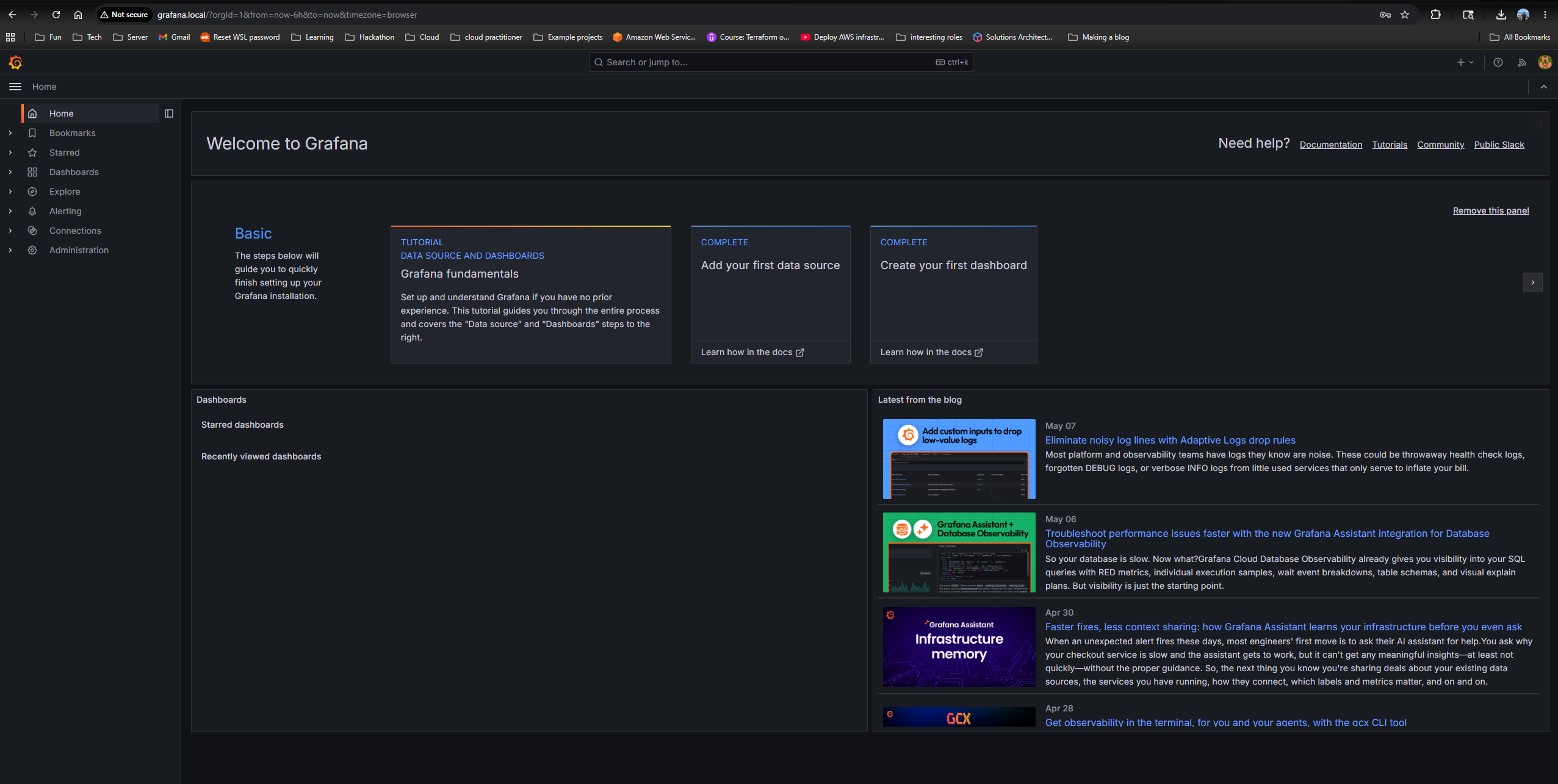
Task: Click the Latest from the blog panel title
Action: (920, 400)
